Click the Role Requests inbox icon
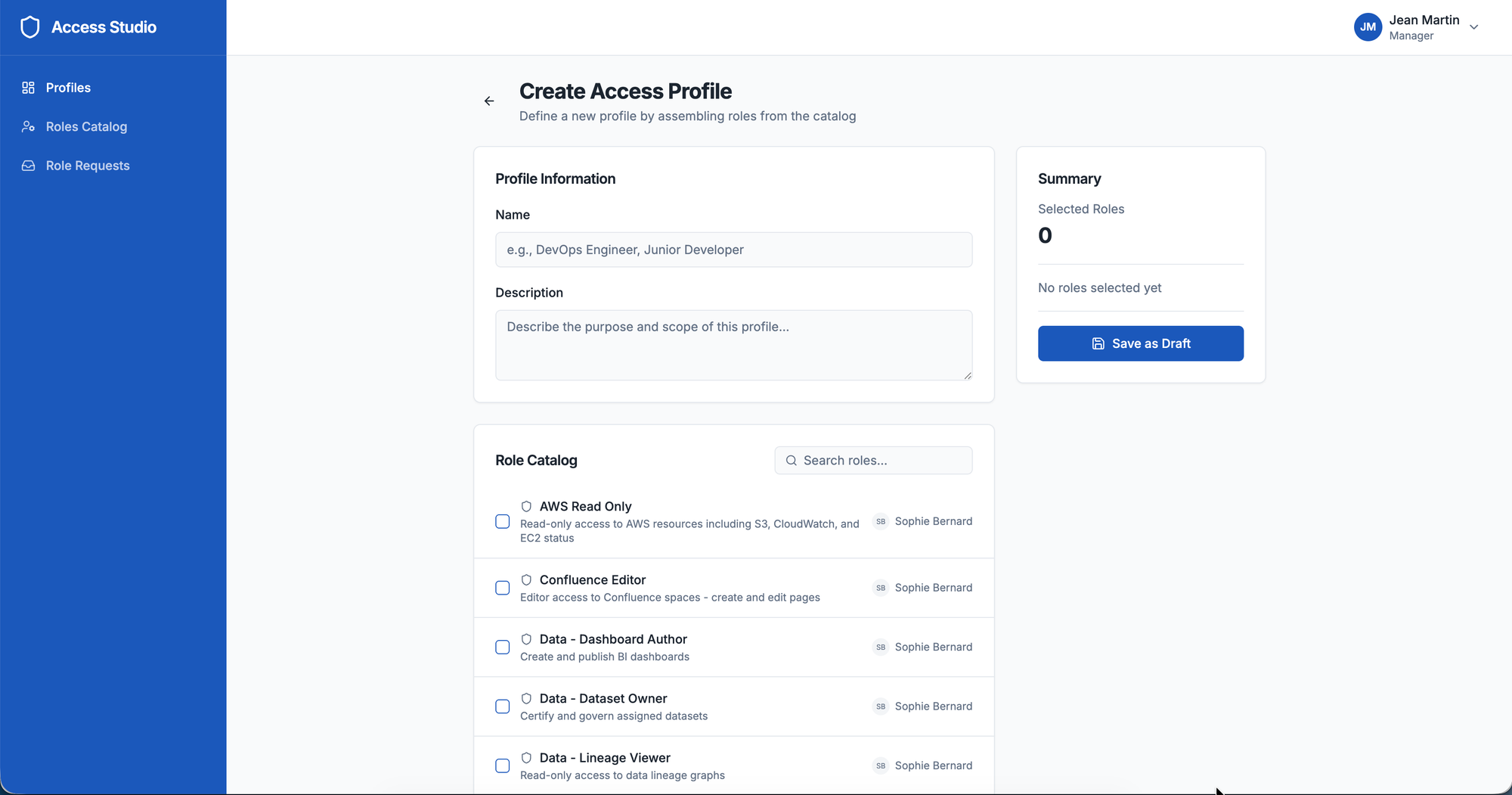The width and height of the screenshot is (1512, 795). click(28, 166)
